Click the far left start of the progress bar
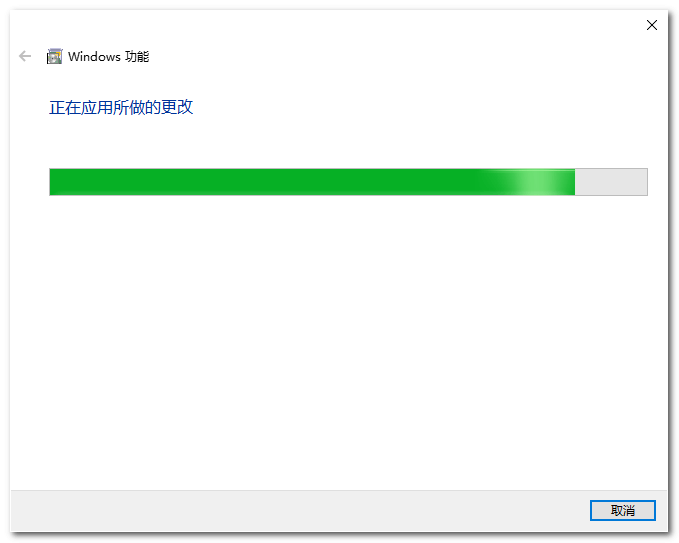Image resolution: width=679 pixels, height=543 pixels. 52,182
